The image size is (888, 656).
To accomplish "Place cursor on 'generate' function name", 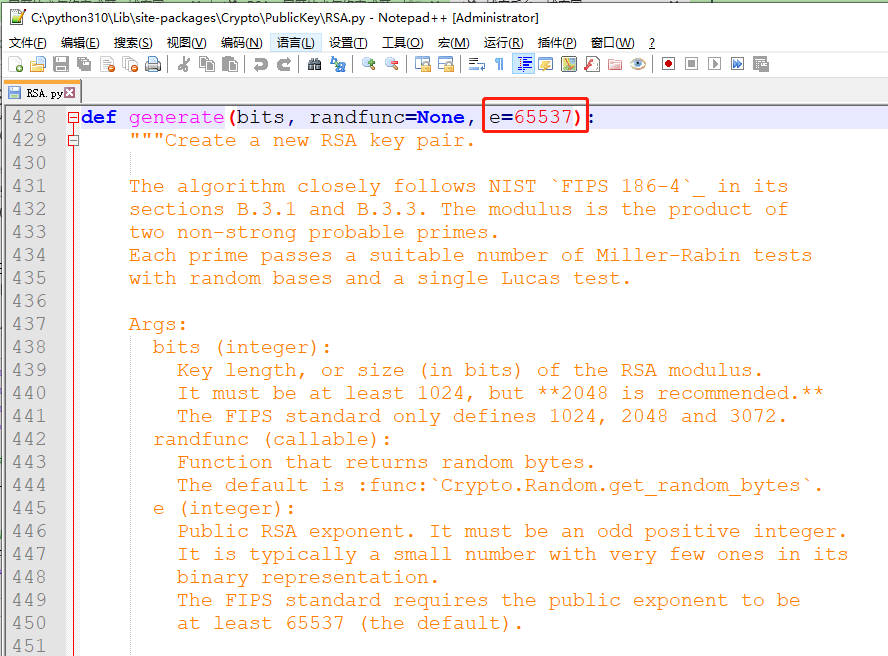I will (x=176, y=117).
